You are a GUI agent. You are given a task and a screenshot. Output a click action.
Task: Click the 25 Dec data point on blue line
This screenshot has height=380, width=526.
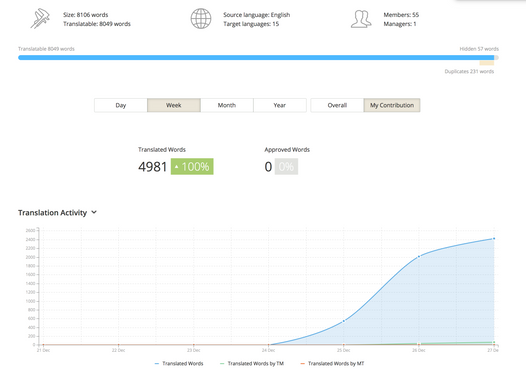[344, 321]
